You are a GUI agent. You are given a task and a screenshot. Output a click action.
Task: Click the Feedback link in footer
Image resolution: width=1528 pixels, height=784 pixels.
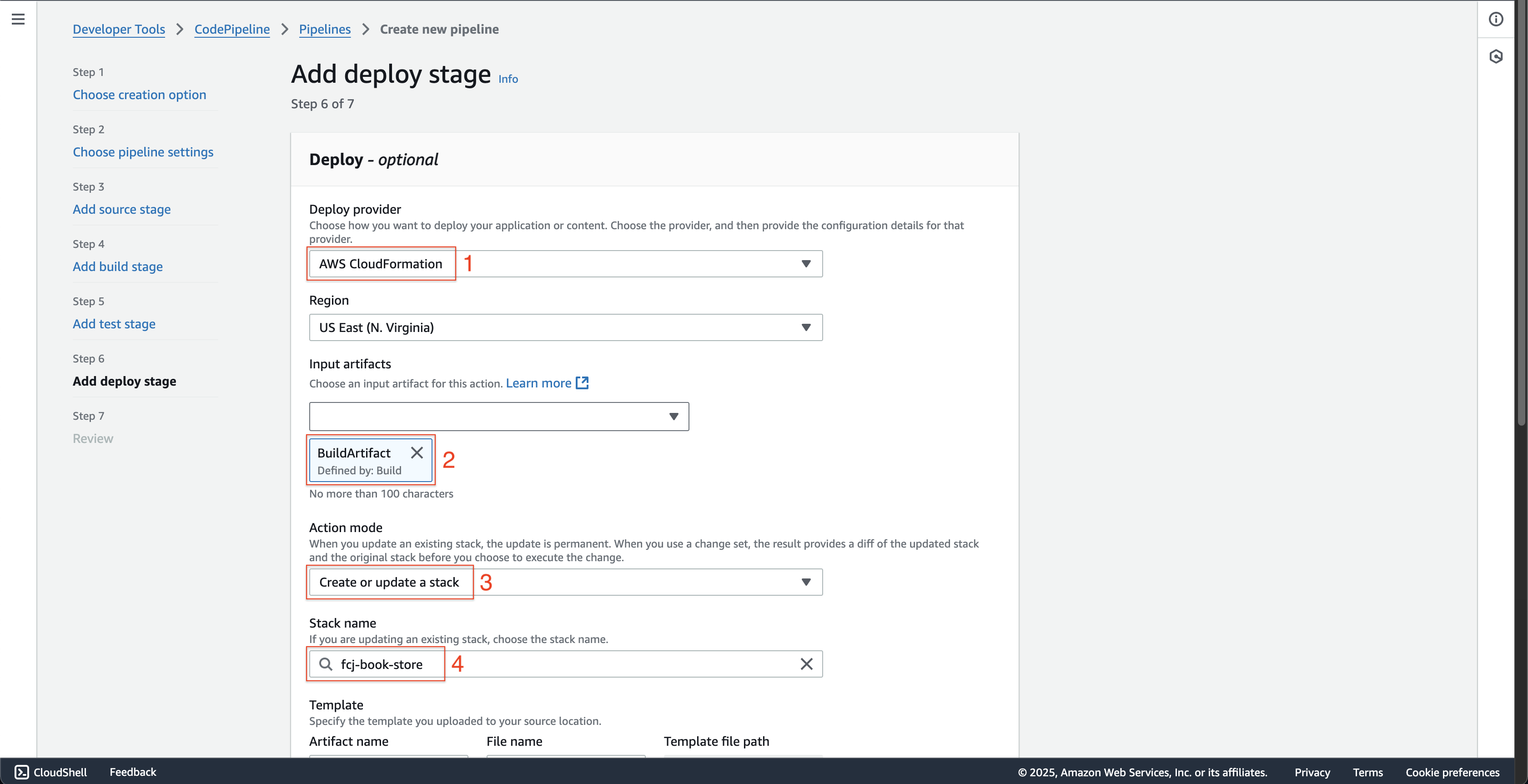[133, 772]
